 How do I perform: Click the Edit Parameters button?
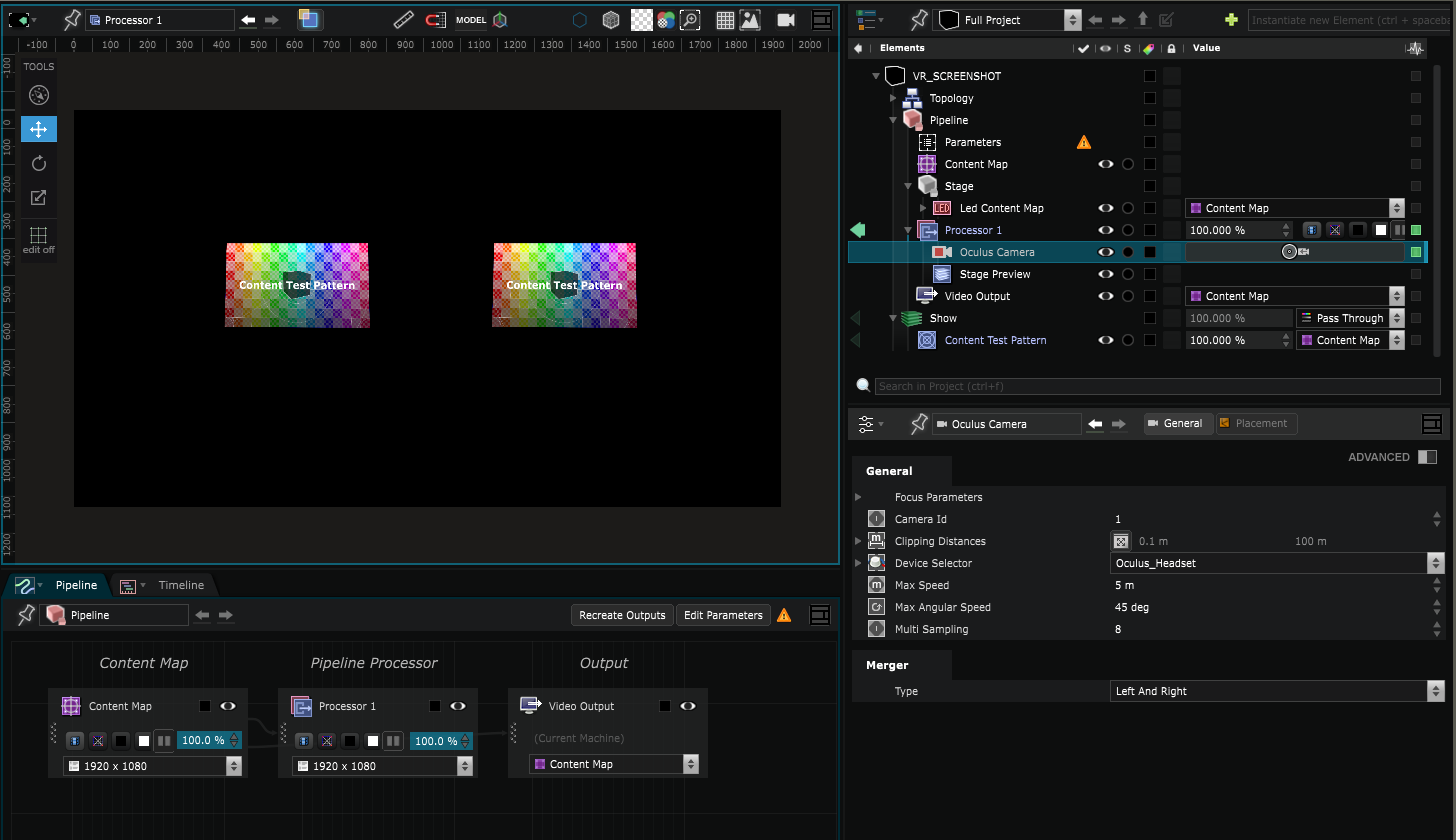tap(723, 615)
